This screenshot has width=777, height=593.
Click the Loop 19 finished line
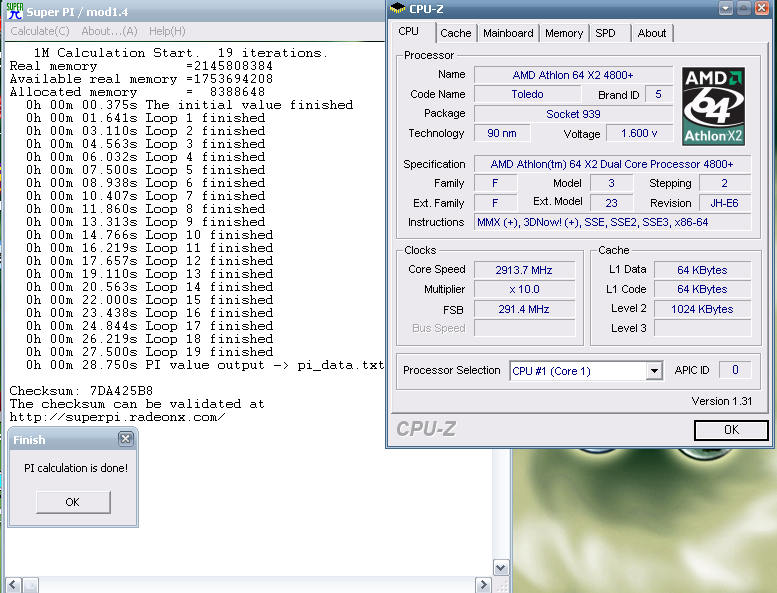coord(150,352)
